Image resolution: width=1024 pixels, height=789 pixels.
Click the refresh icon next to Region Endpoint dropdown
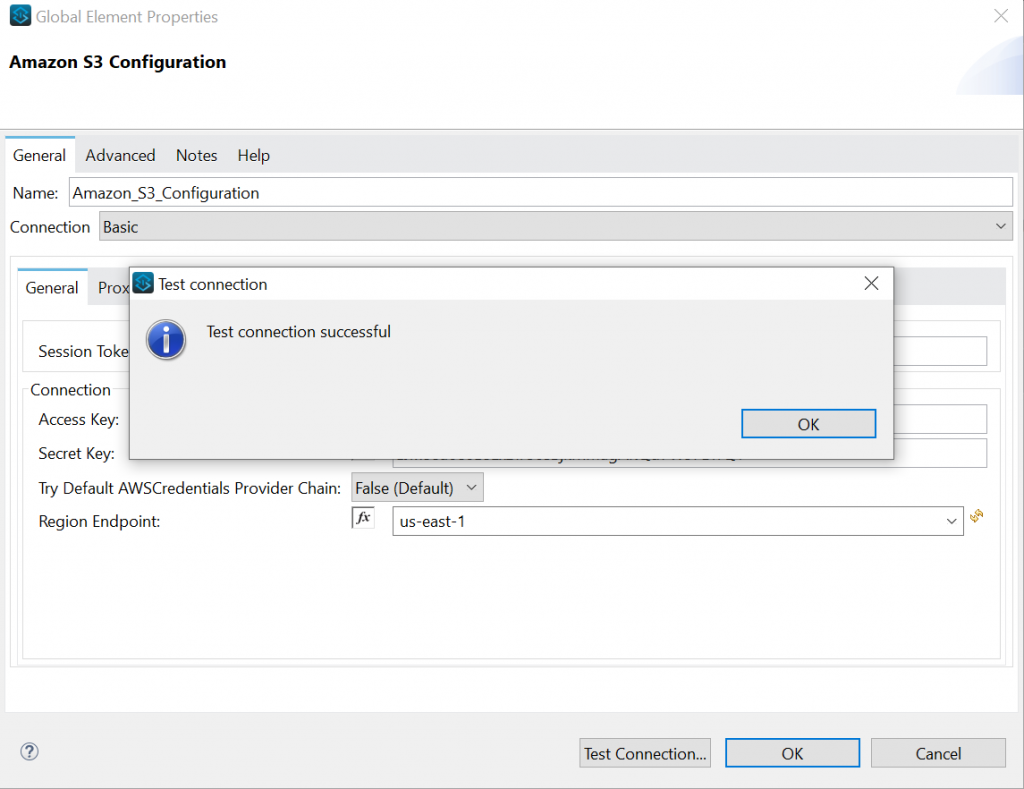click(977, 517)
